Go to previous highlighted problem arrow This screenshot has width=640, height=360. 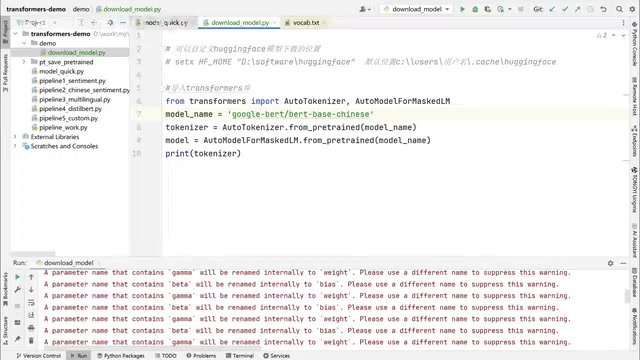coord(613,36)
